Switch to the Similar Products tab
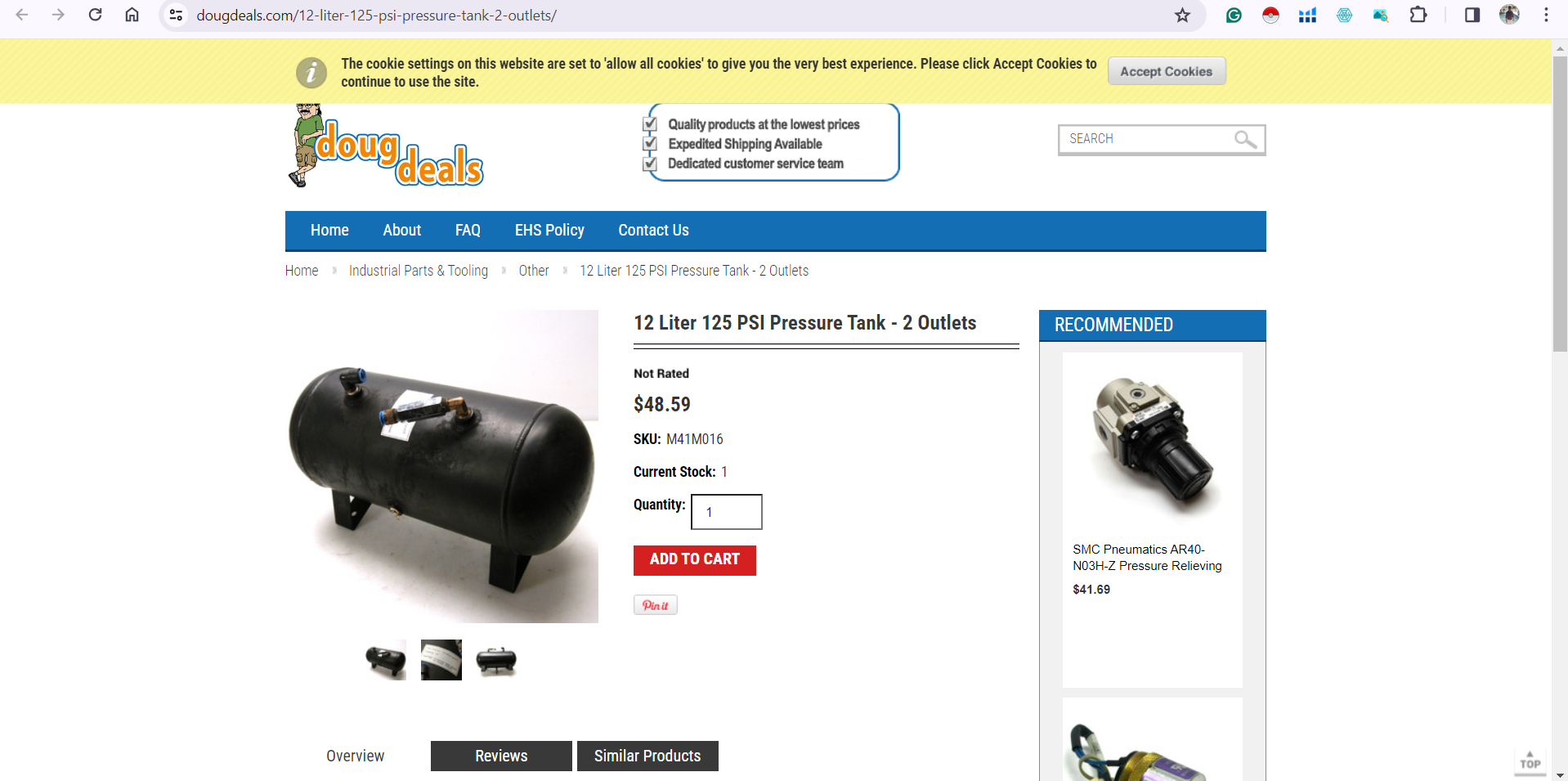This screenshot has width=1568, height=781. 647,756
